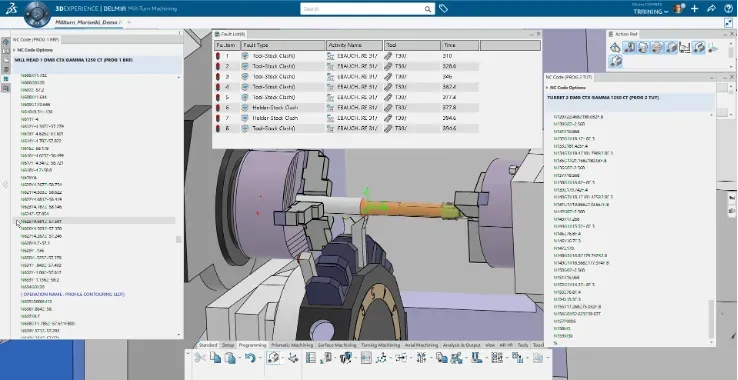Toggle the last highlighted icon in Action Pad's top row
The width and height of the screenshot is (738, 380).
pyautogui.click(x=699, y=48)
